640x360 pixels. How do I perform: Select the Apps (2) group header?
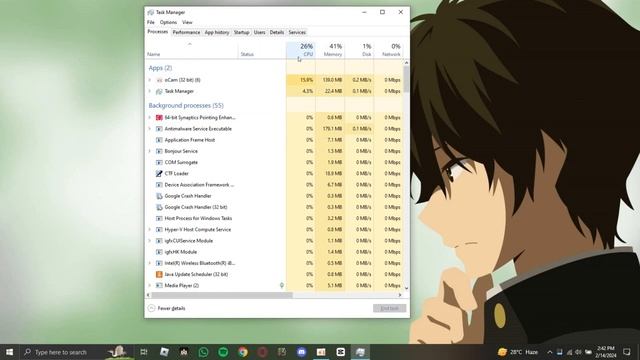[160, 68]
